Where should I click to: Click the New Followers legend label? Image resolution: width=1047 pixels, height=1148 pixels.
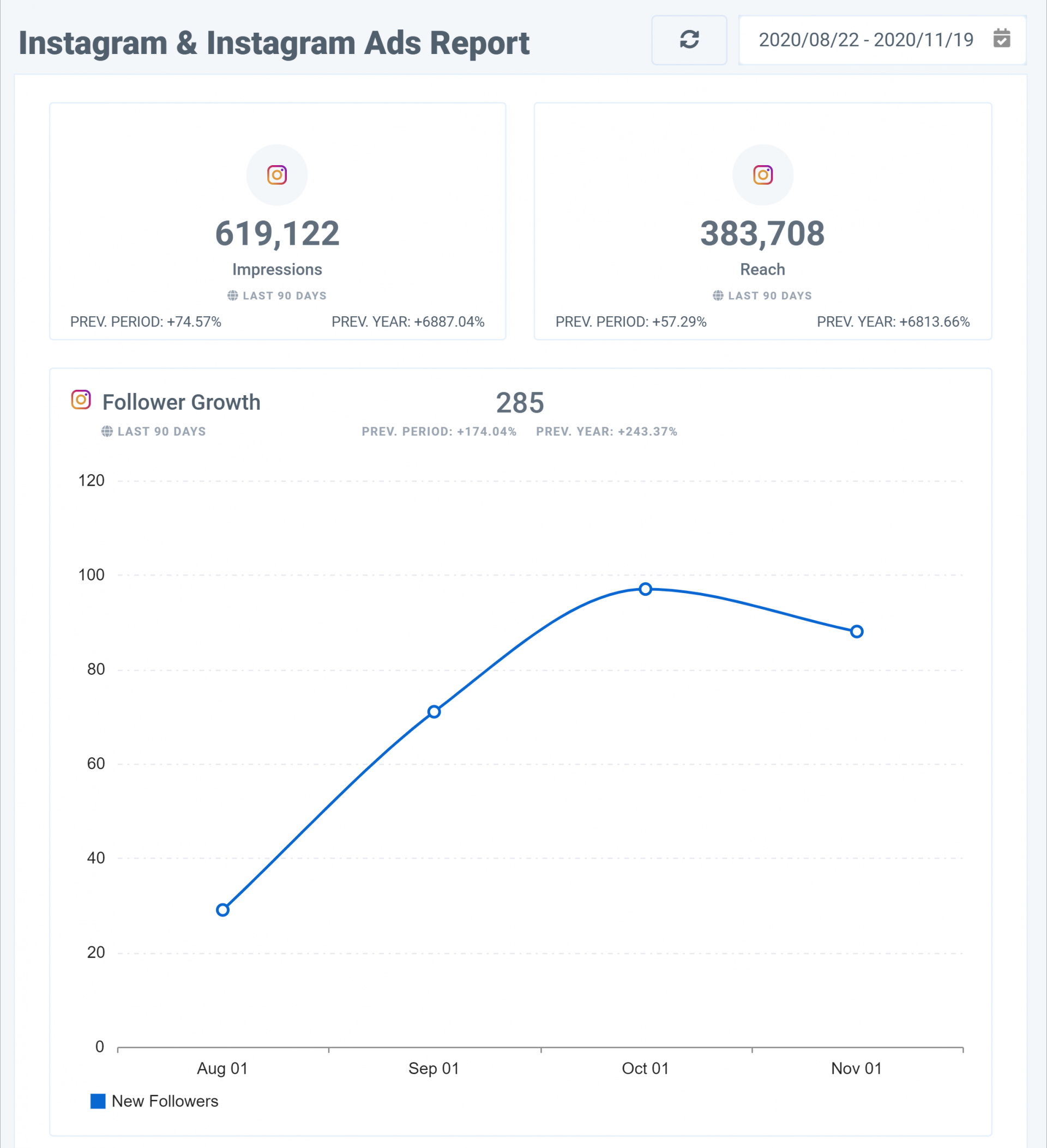(x=165, y=1101)
